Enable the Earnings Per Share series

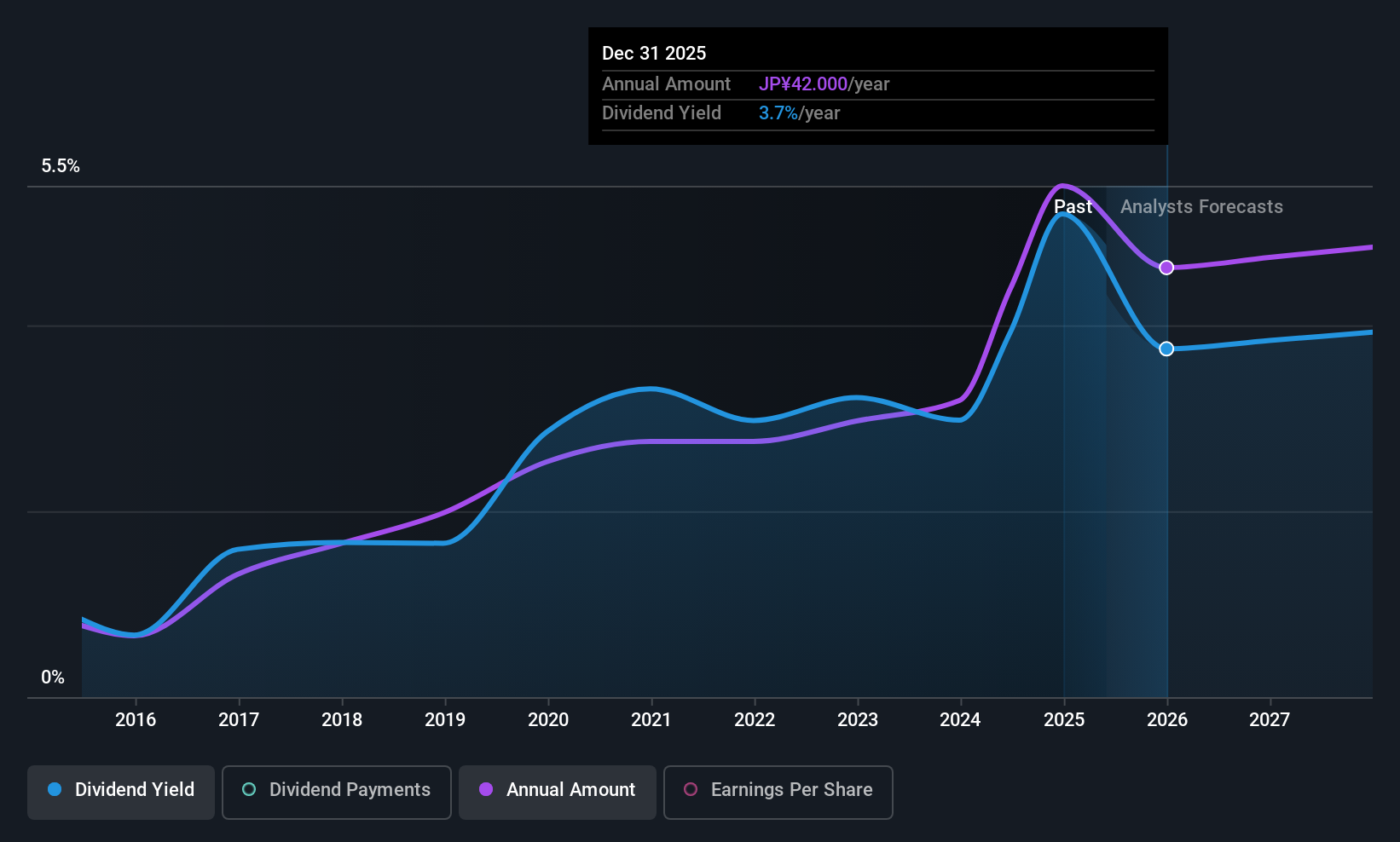click(x=778, y=792)
